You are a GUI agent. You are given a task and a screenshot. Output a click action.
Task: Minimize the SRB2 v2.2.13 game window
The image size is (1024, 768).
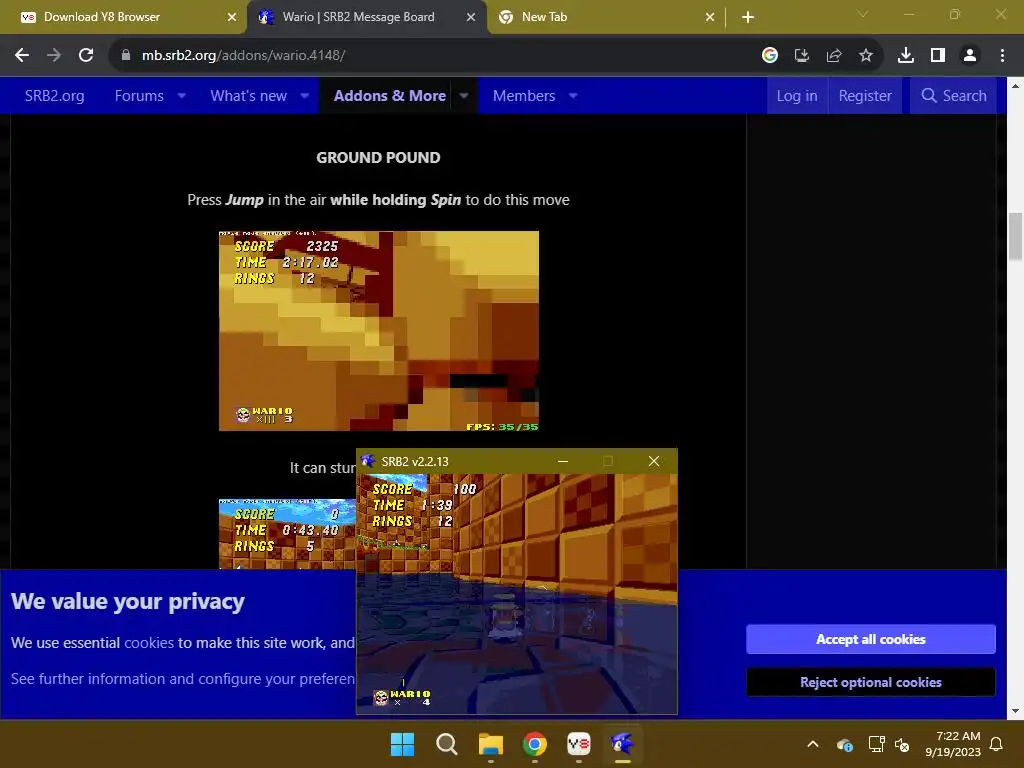pos(563,461)
